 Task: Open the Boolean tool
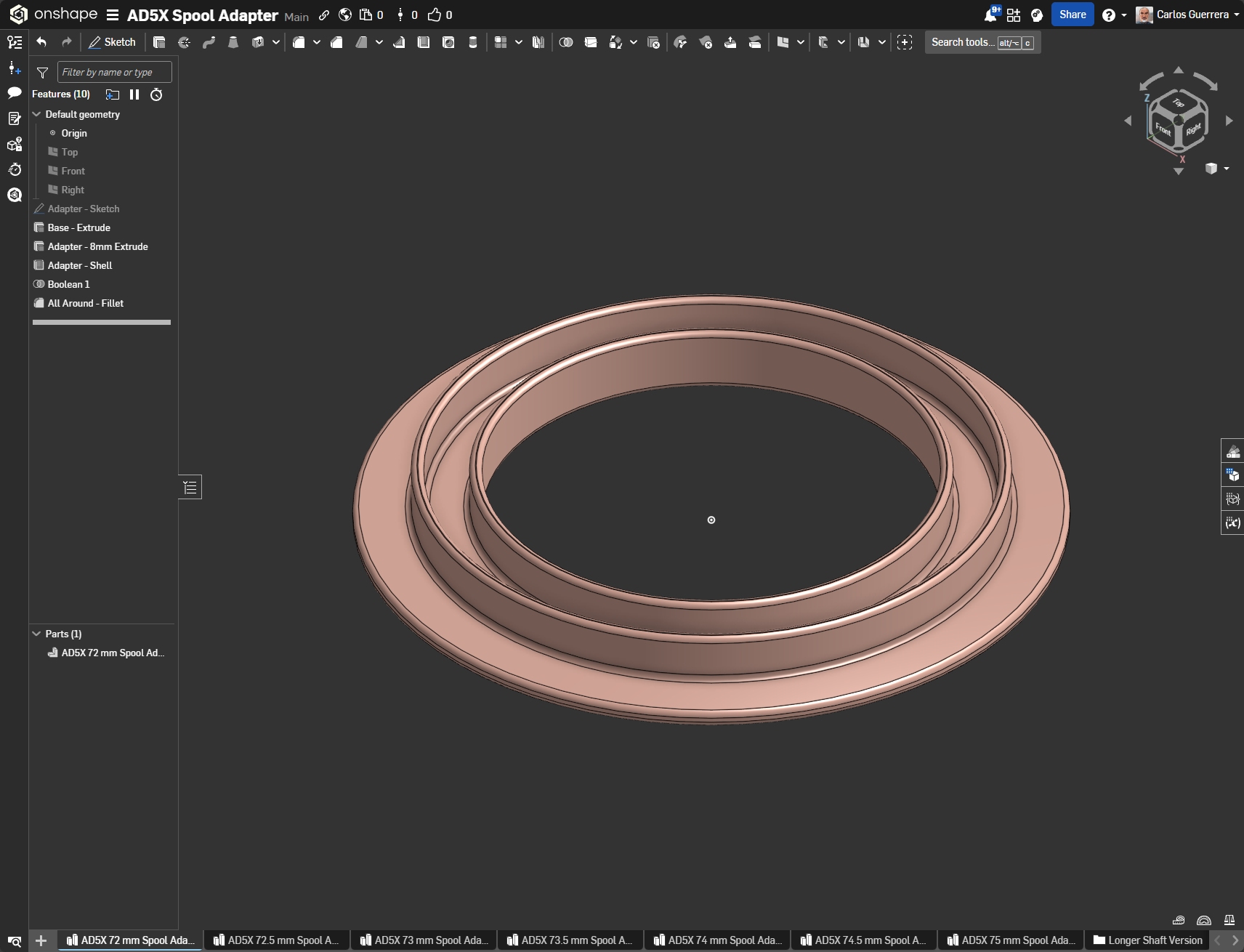566,42
